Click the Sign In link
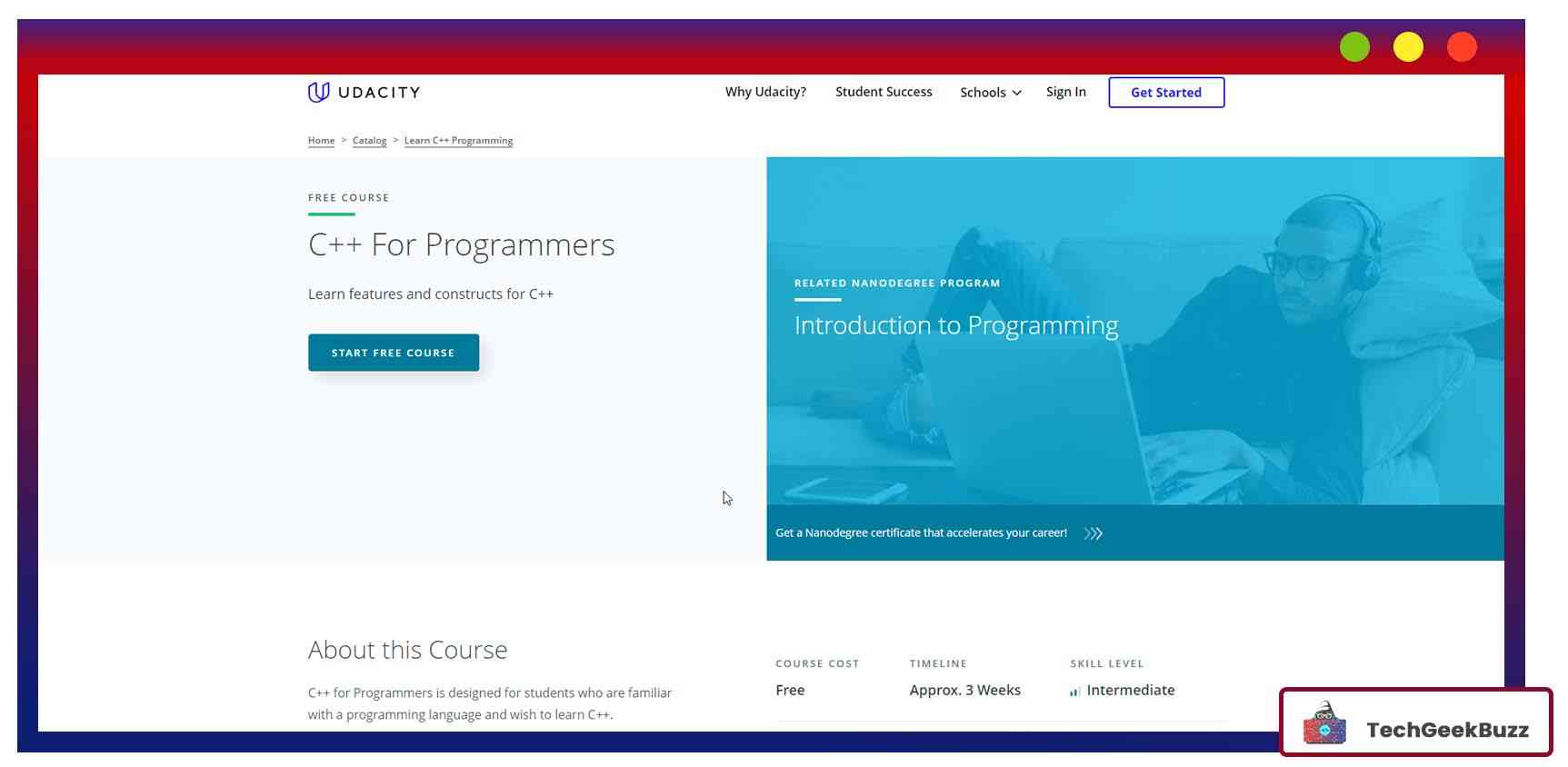The height and width of the screenshot is (767, 1568). pos(1065,92)
